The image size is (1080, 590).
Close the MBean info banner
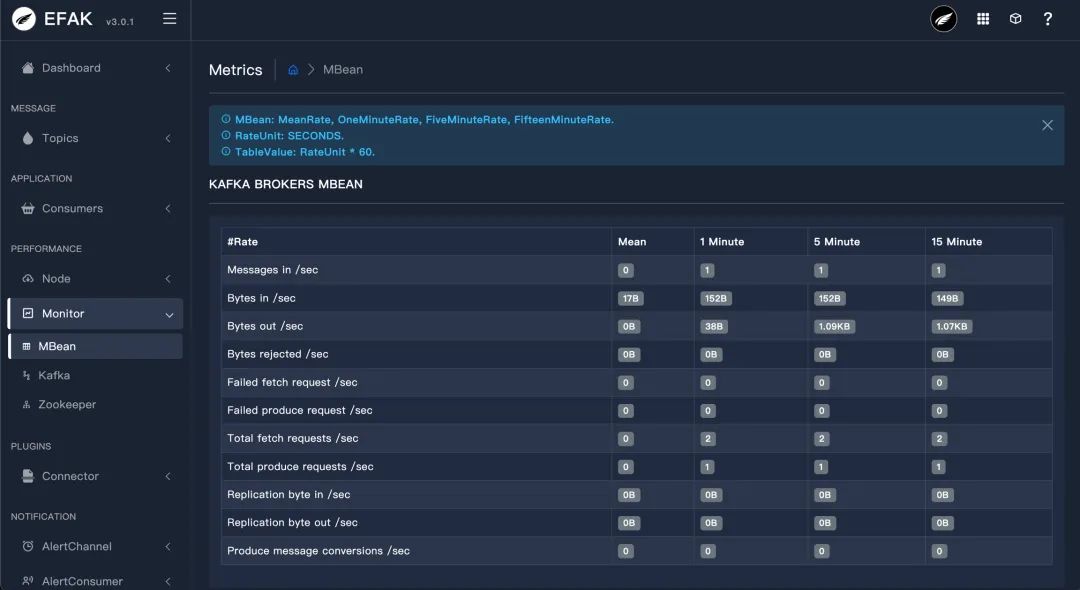pyautogui.click(x=1047, y=125)
